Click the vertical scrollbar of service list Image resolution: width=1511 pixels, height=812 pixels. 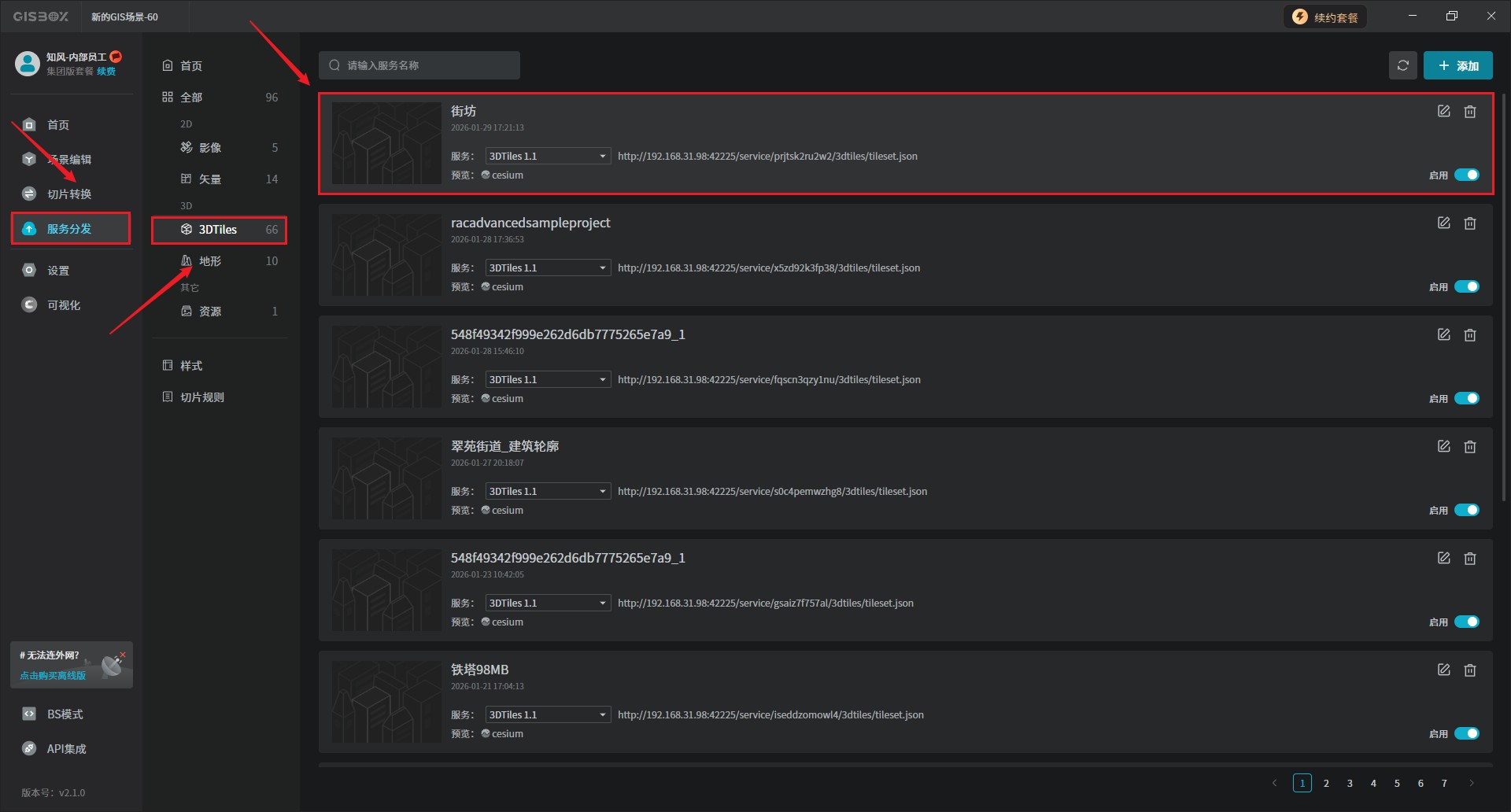pyautogui.click(x=1503, y=299)
